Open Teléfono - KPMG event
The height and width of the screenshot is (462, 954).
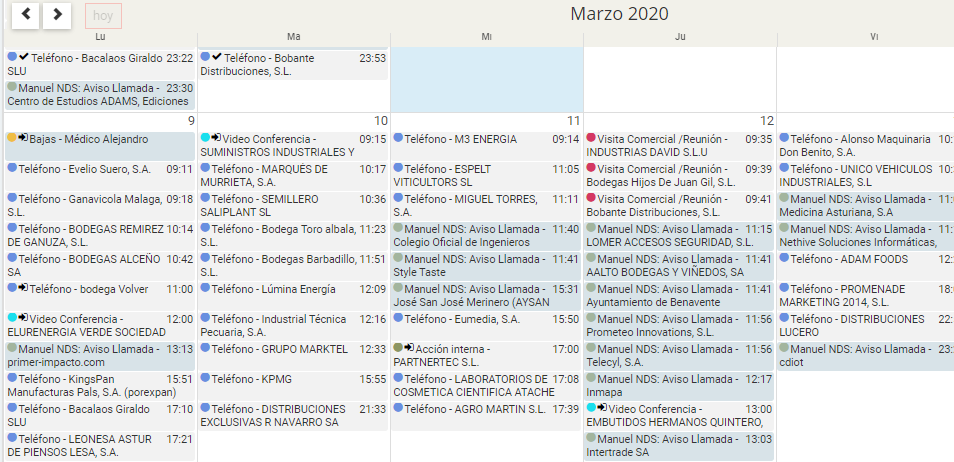point(293,386)
